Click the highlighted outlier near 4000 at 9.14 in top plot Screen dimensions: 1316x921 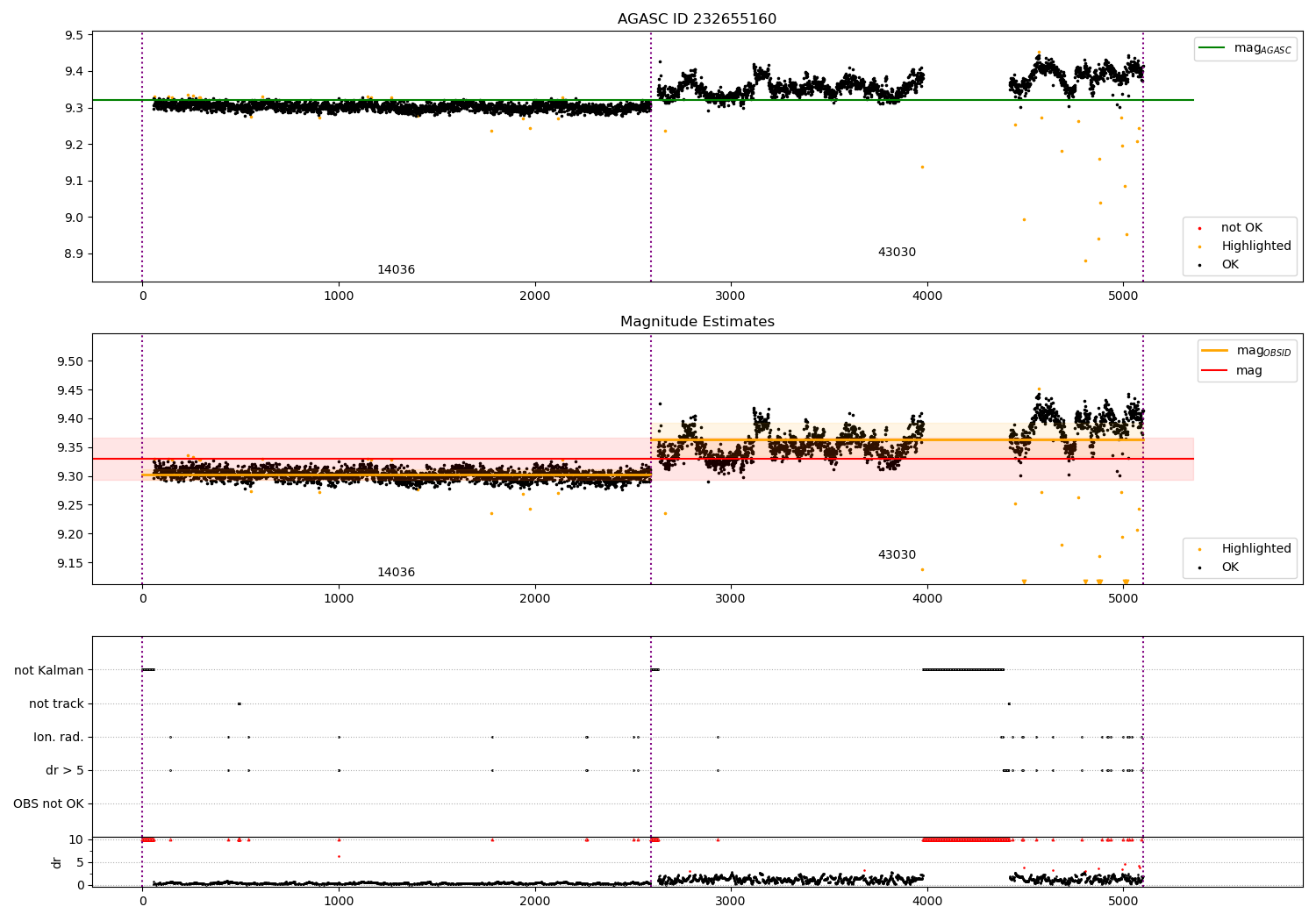click(922, 167)
